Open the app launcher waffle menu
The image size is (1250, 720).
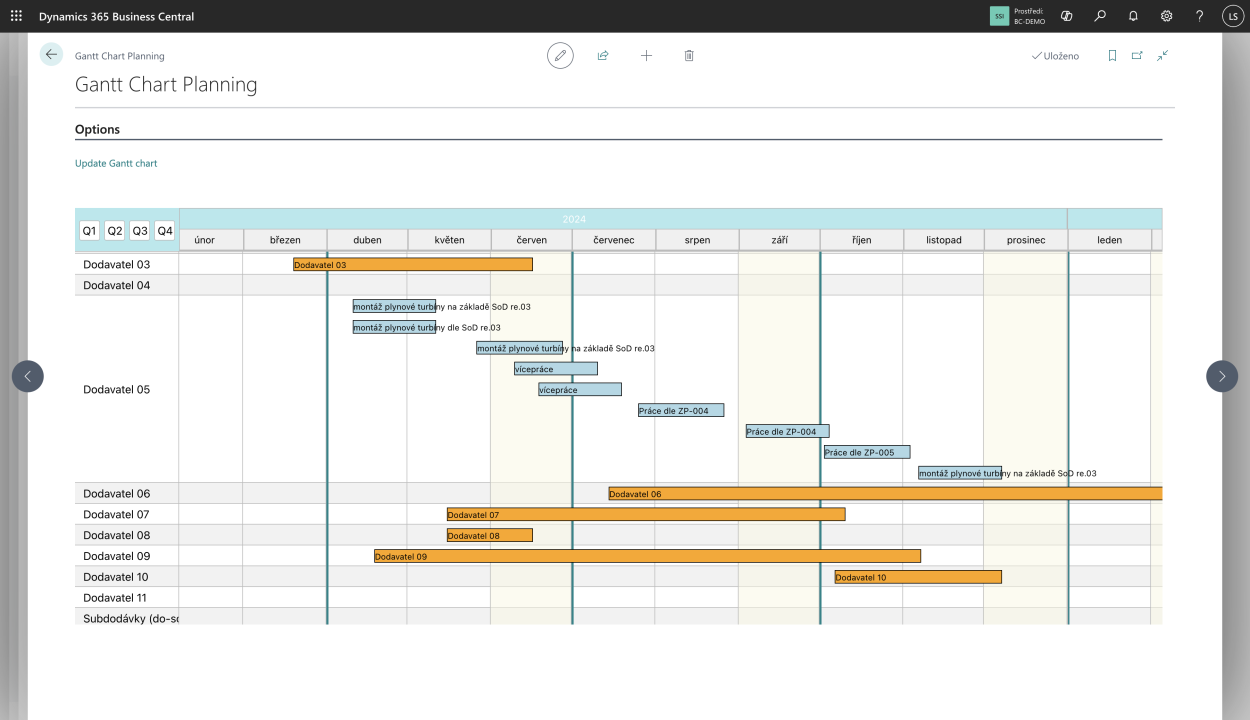coord(16,16)
